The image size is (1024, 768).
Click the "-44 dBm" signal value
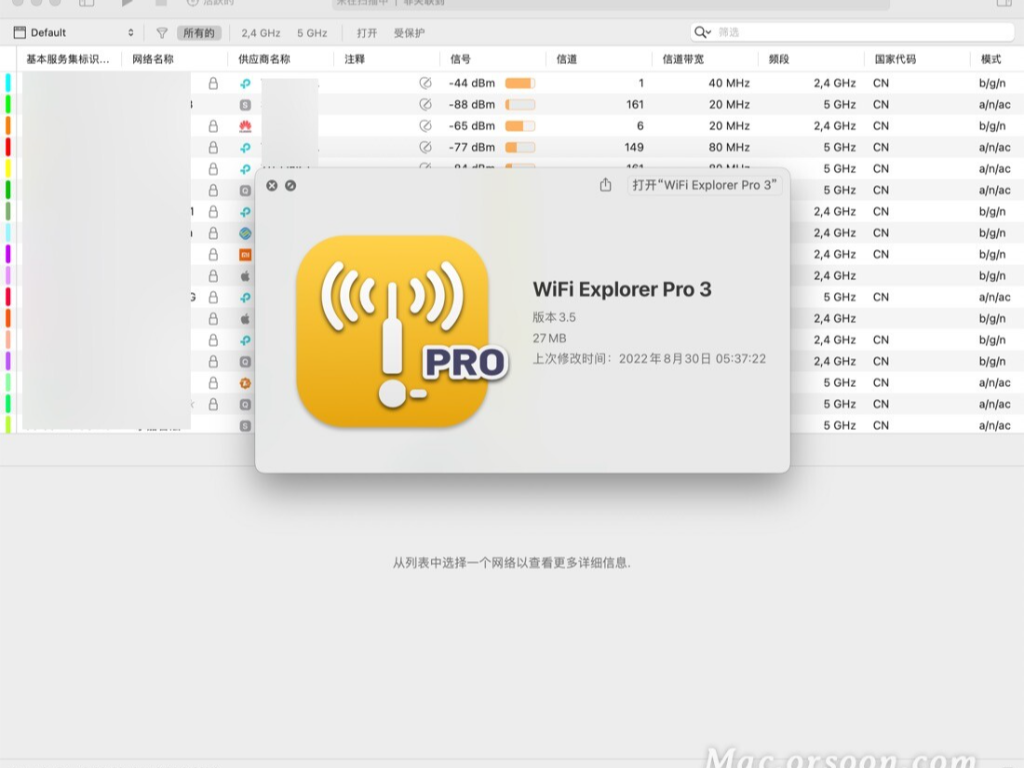tap(472, 84)
